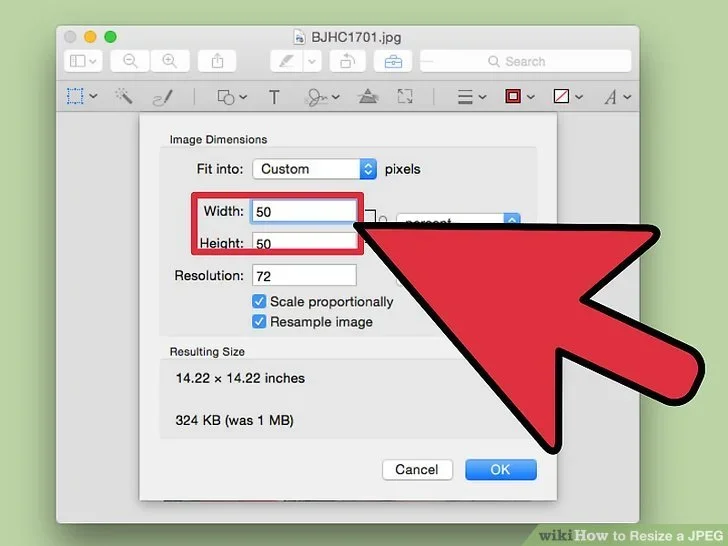This screenshot has height=546, width=728.
Task: Click the Zoom Out magnifier icon
Action: (130, 61)
